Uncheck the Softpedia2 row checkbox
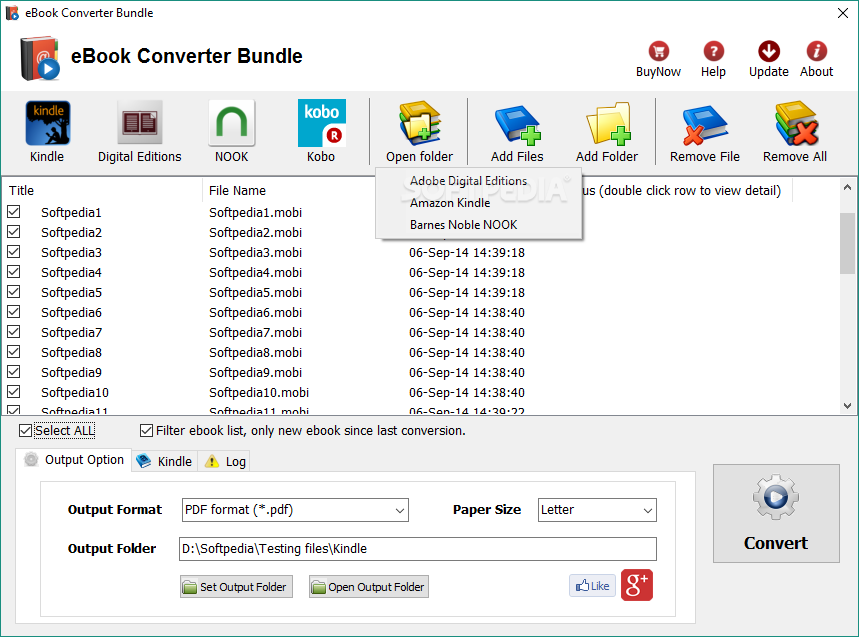Viewport: 859px width, 637px height. pyautogui.click(x=14, y=232)
